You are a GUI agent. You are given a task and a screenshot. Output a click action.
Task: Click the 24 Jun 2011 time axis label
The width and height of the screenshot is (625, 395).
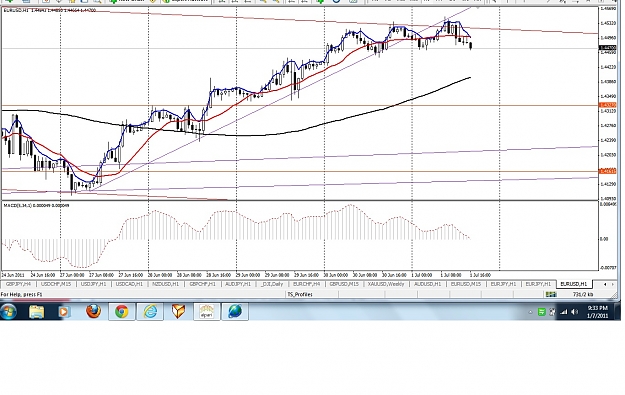(13, 275)
